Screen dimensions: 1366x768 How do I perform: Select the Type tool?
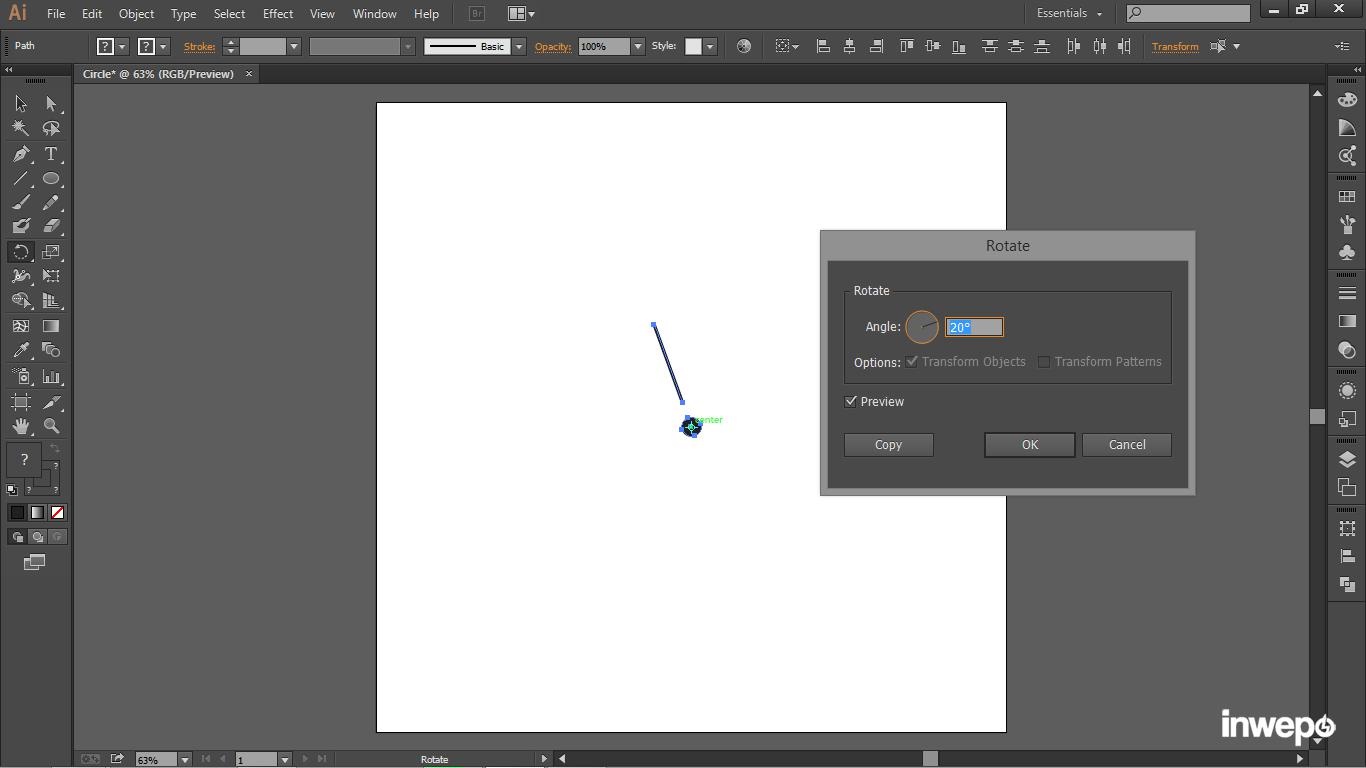coord(51,154)
